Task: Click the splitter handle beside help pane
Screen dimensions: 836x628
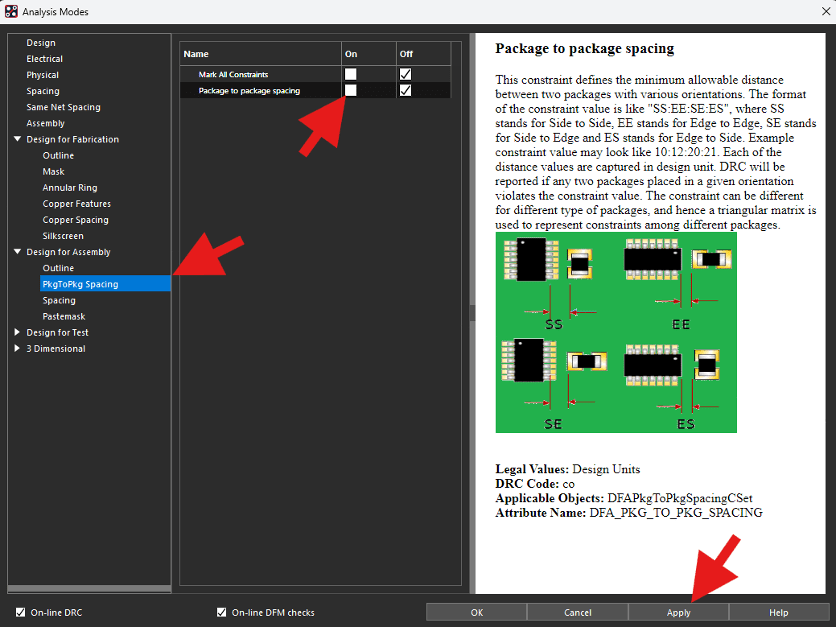Action: 472,313
